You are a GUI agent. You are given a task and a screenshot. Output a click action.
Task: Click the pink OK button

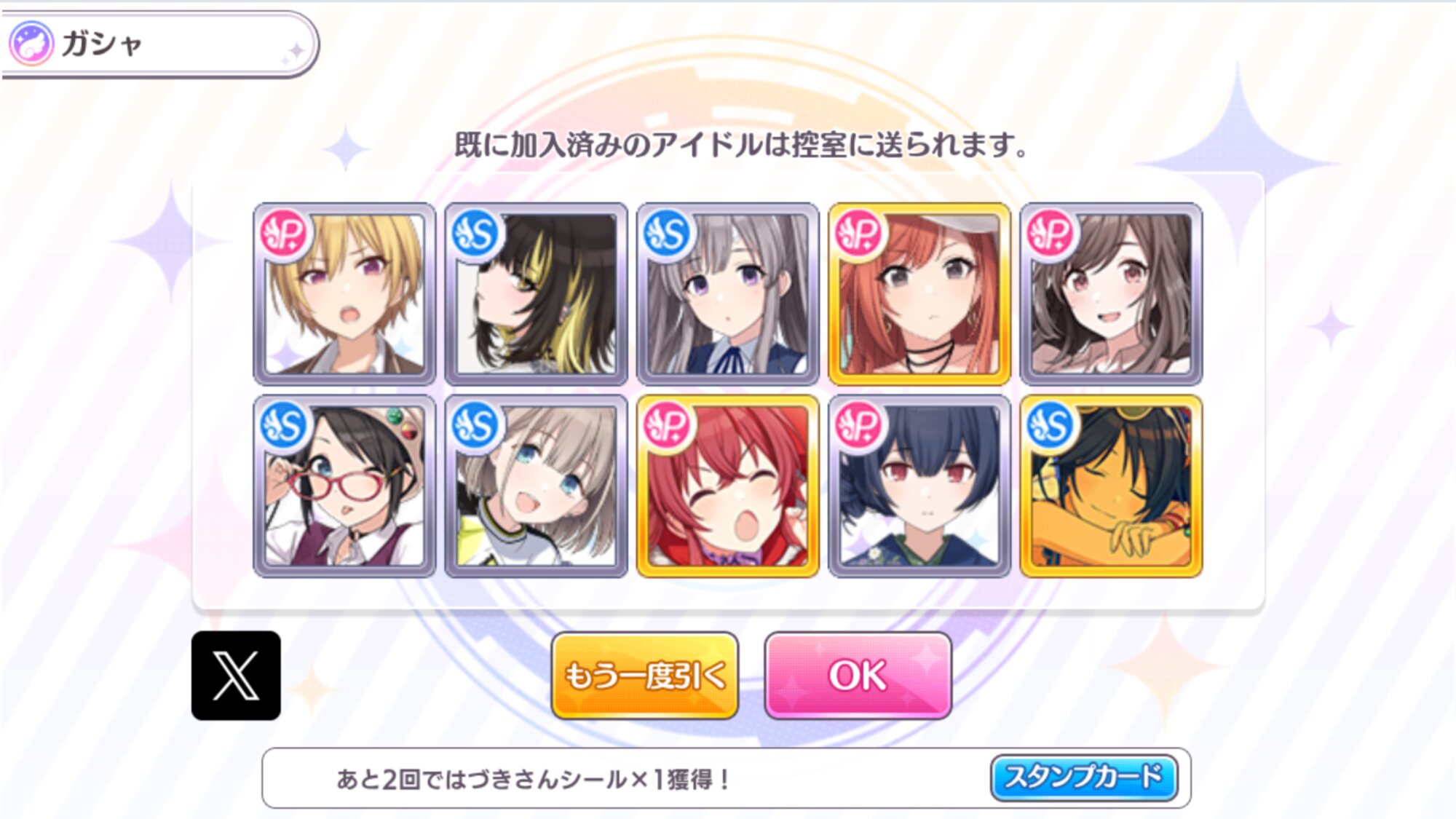(858, 676)
